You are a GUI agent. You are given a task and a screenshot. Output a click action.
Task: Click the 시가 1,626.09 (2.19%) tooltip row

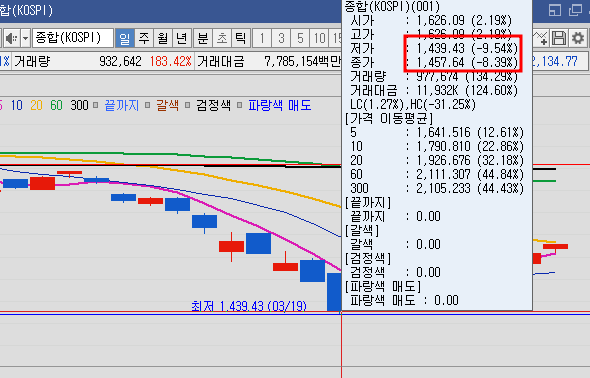[431, 20]
